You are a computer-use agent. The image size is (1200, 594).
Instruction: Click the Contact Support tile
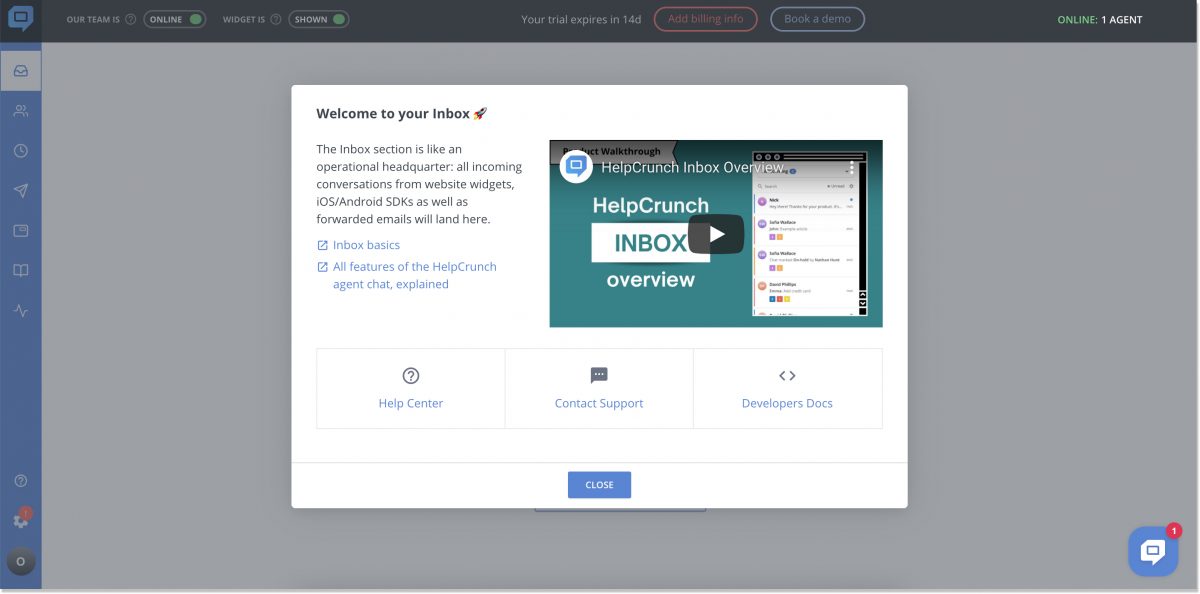[599, 388]
